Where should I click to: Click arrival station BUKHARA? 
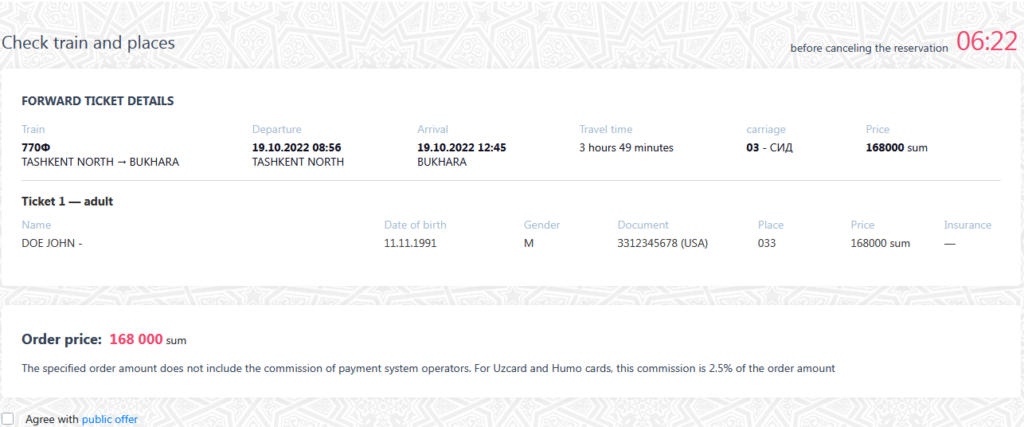coord(441,162)
